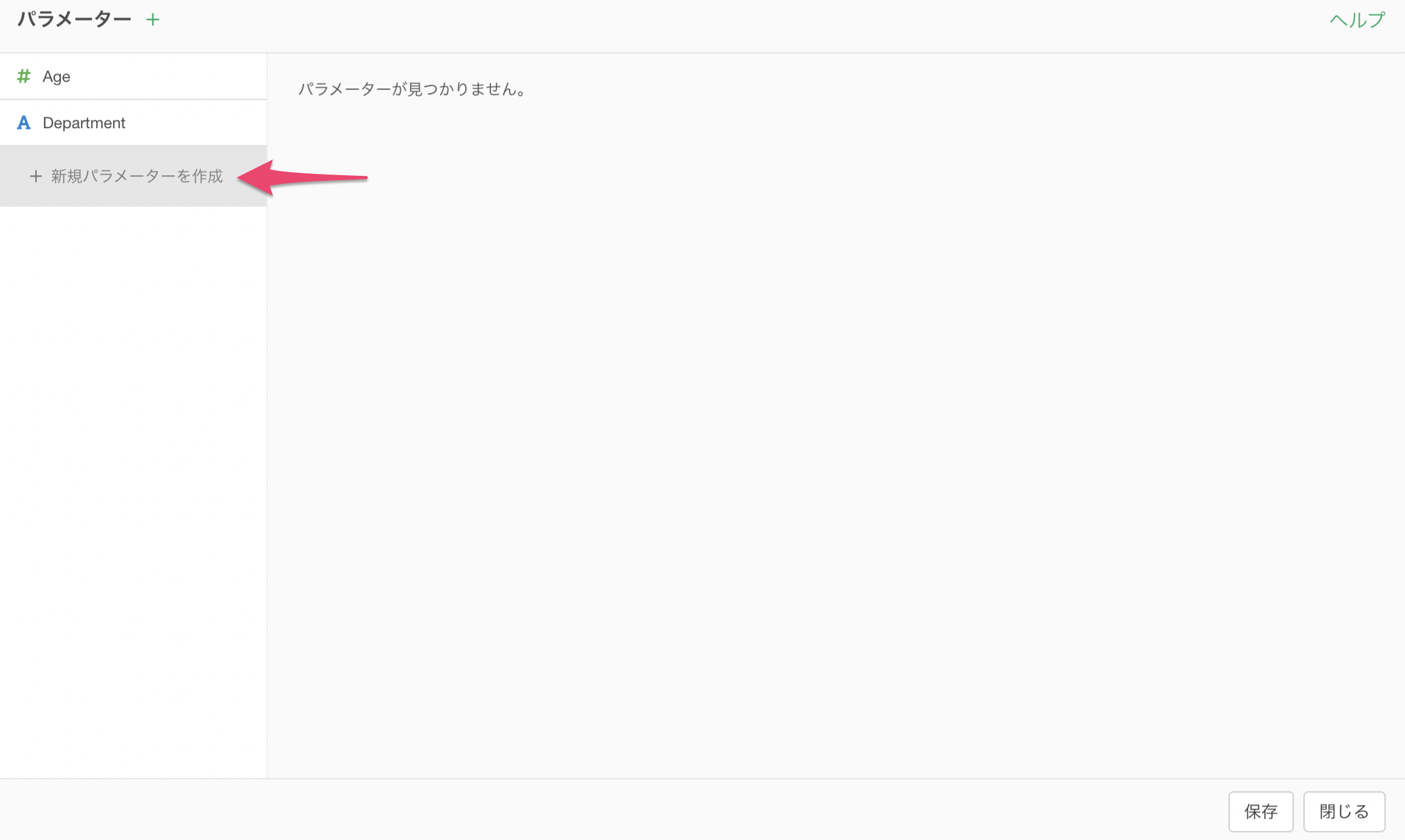Click the gray plus icon before 新規パラメーターを作成
Image resolution: width=1405 pixels, height=840 pixels.
[36, 176]
